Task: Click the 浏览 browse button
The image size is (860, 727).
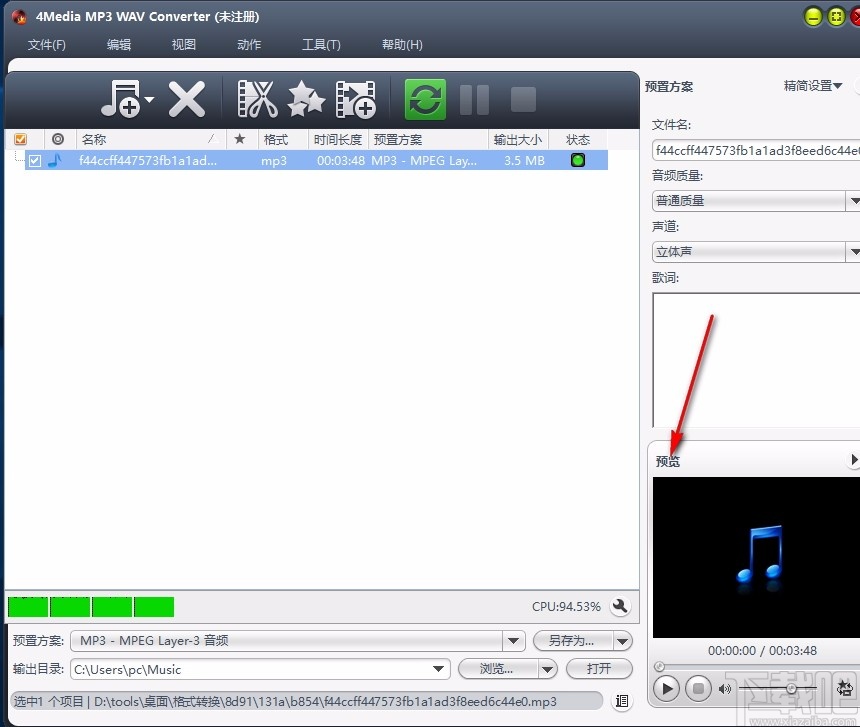Action: click(499, 668)
